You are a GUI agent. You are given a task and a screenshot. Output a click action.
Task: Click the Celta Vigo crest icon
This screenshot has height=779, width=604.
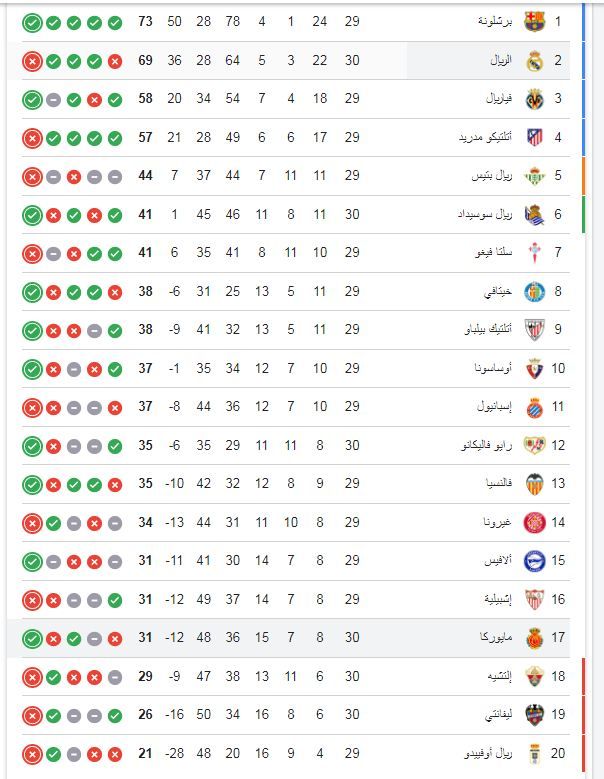(x=533, y=252)
